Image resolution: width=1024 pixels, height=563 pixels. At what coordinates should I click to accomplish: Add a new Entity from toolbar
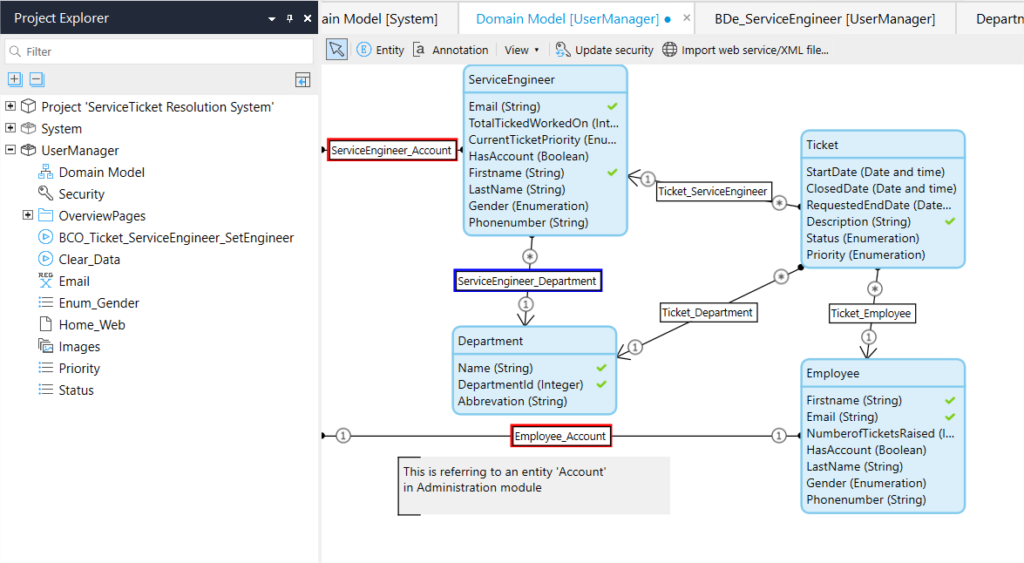380,50
